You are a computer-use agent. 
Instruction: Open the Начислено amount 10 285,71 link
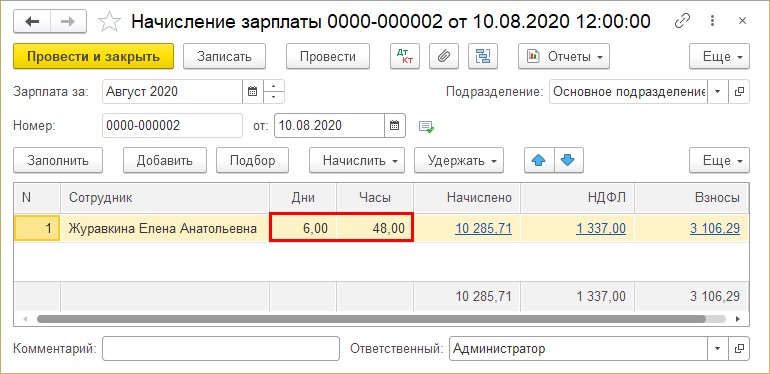(x=484, y=228)
